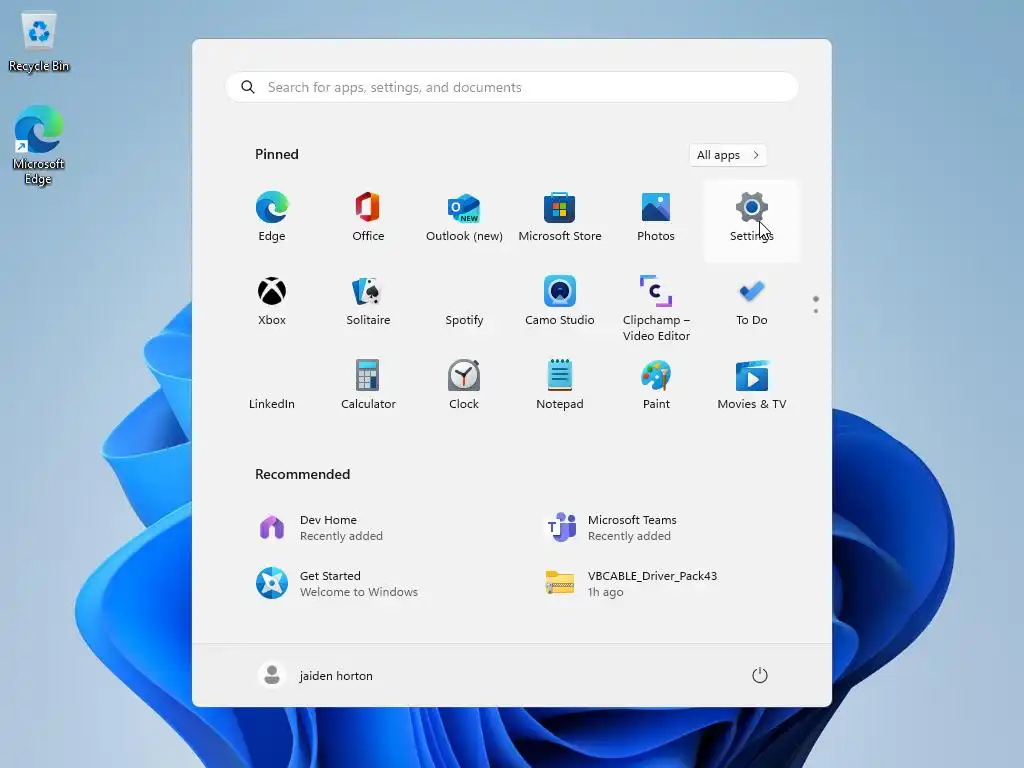Open the Clock app
This screenshot has height=768, width=1024.
464,387
